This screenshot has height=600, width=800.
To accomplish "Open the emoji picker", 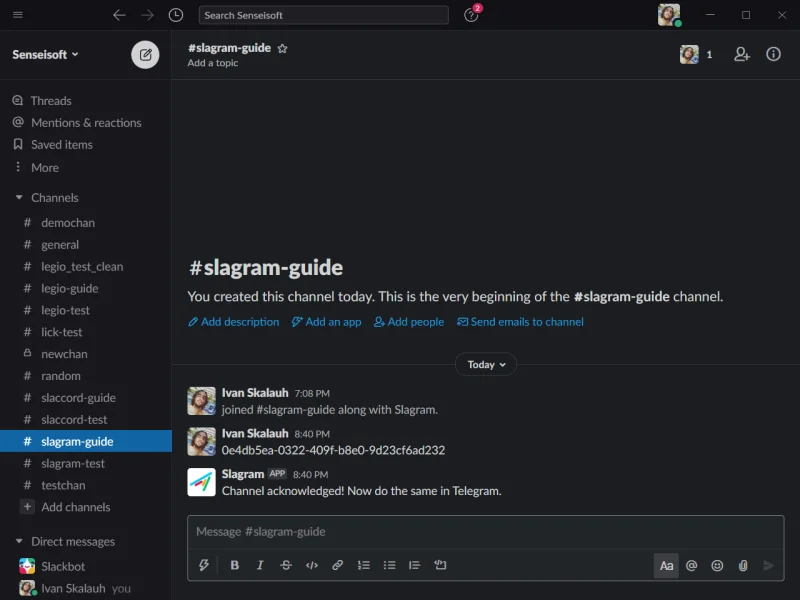I will pos(717,565).
